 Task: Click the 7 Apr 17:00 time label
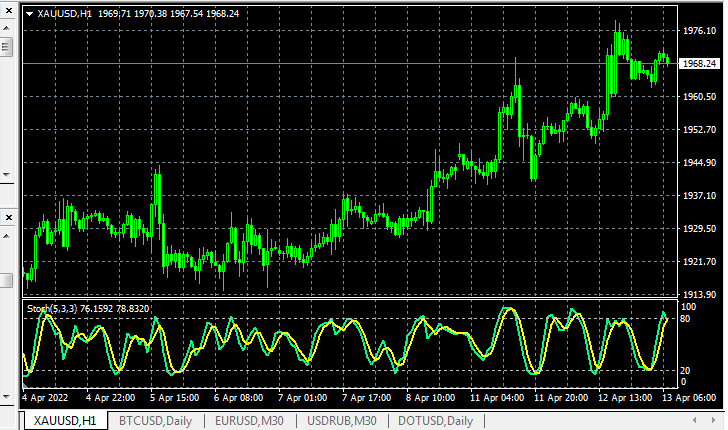(367, 398)
